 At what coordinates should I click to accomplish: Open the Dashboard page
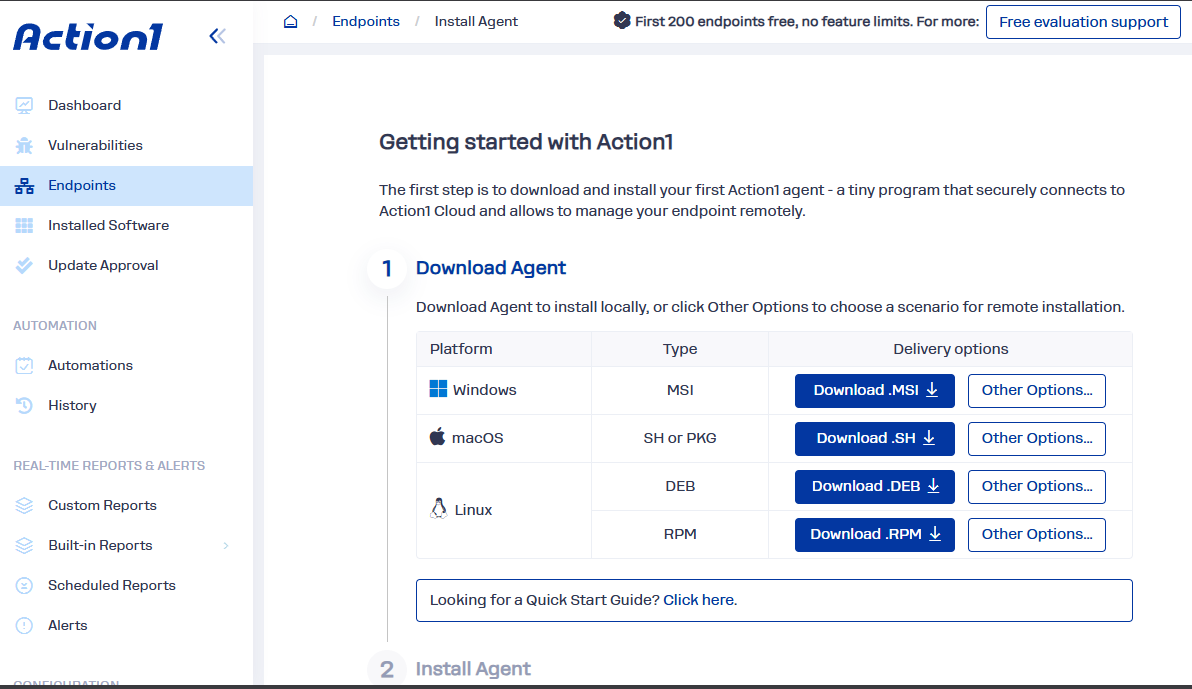tap(84, 106)
